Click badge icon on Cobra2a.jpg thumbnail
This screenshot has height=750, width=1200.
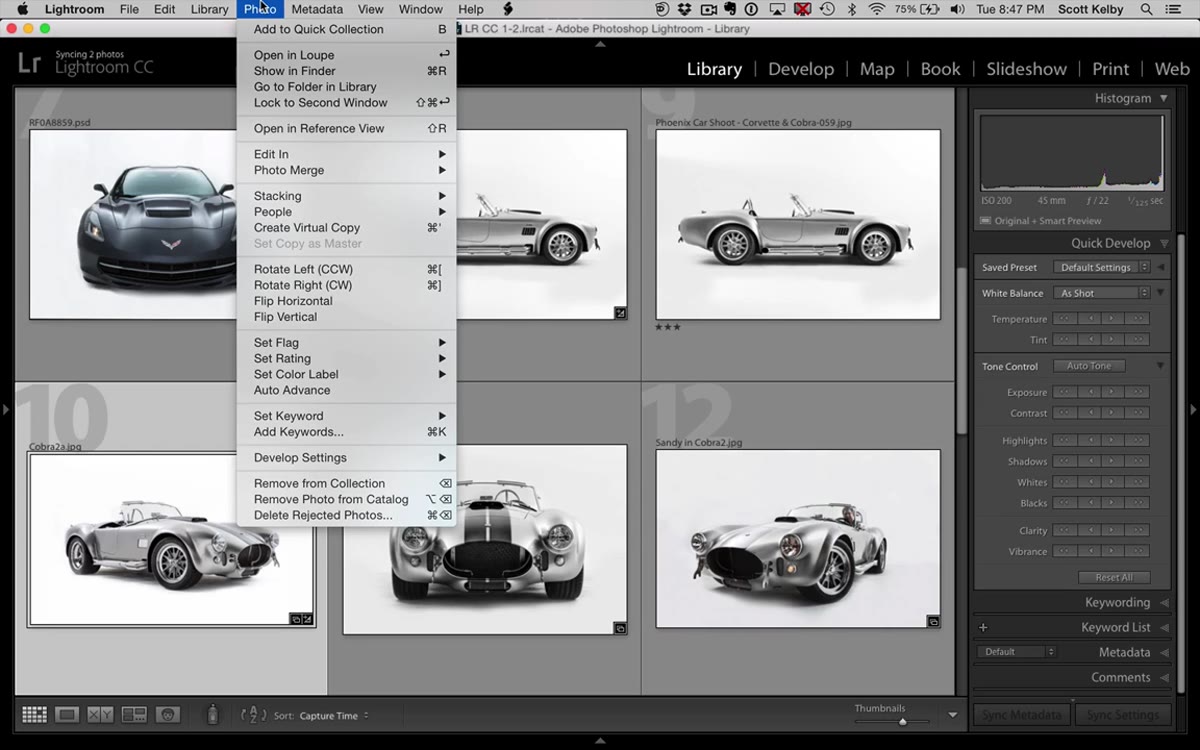click(301, 619)
